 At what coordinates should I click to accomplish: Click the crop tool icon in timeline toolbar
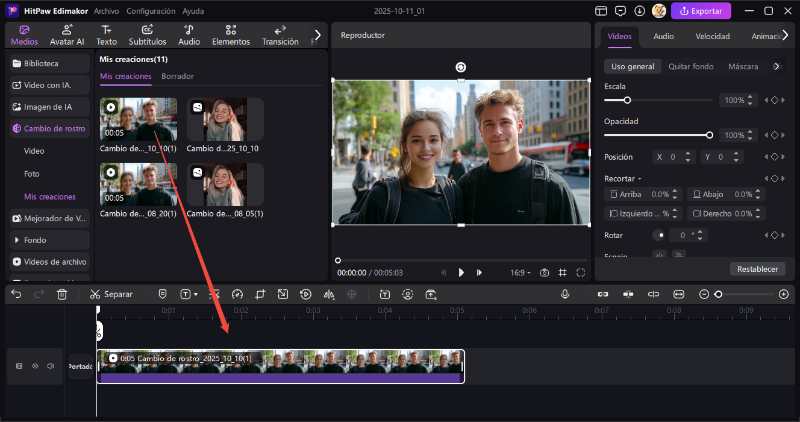(260, 294)
